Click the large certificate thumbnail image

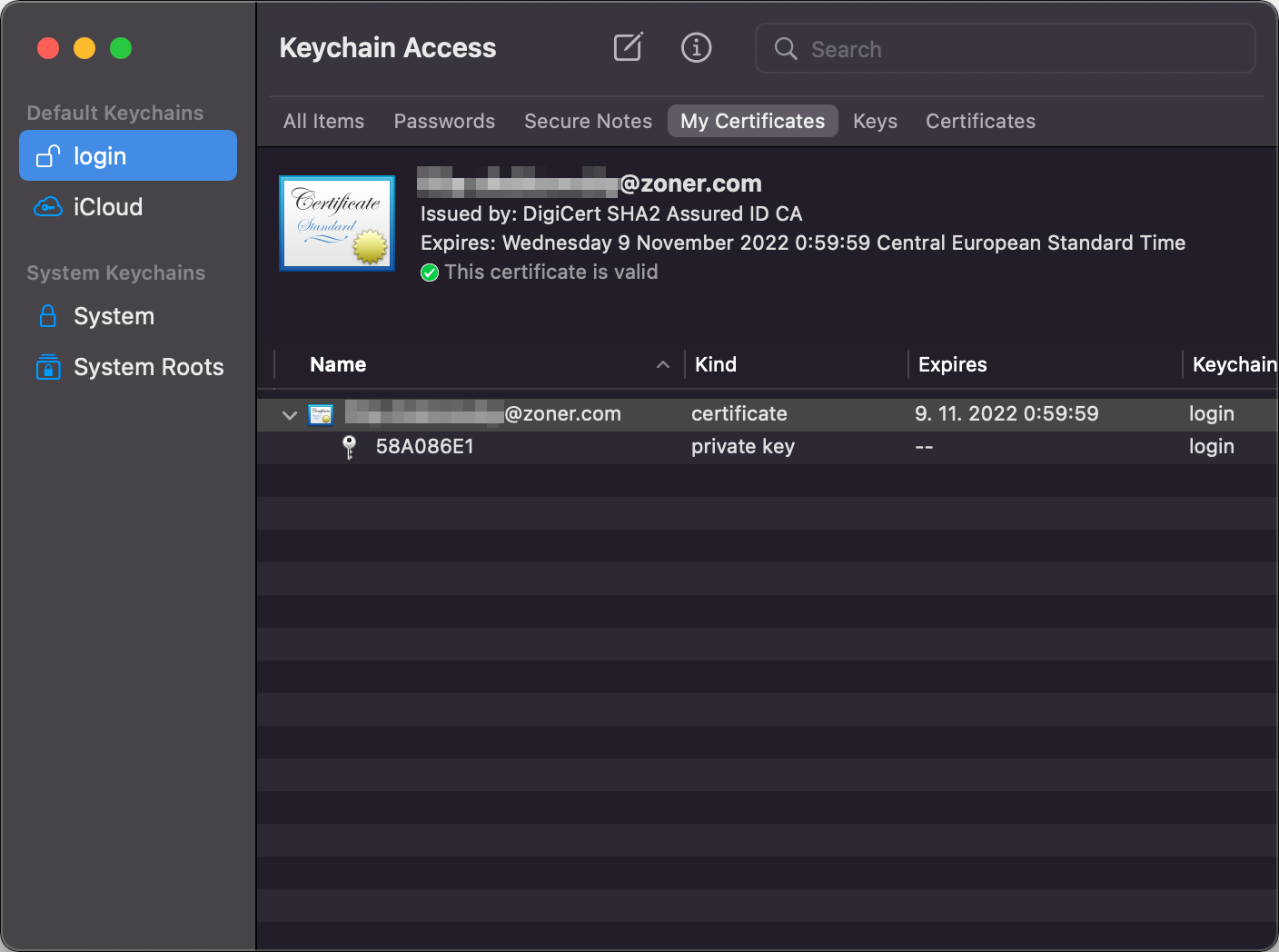[x=337, y=223]
